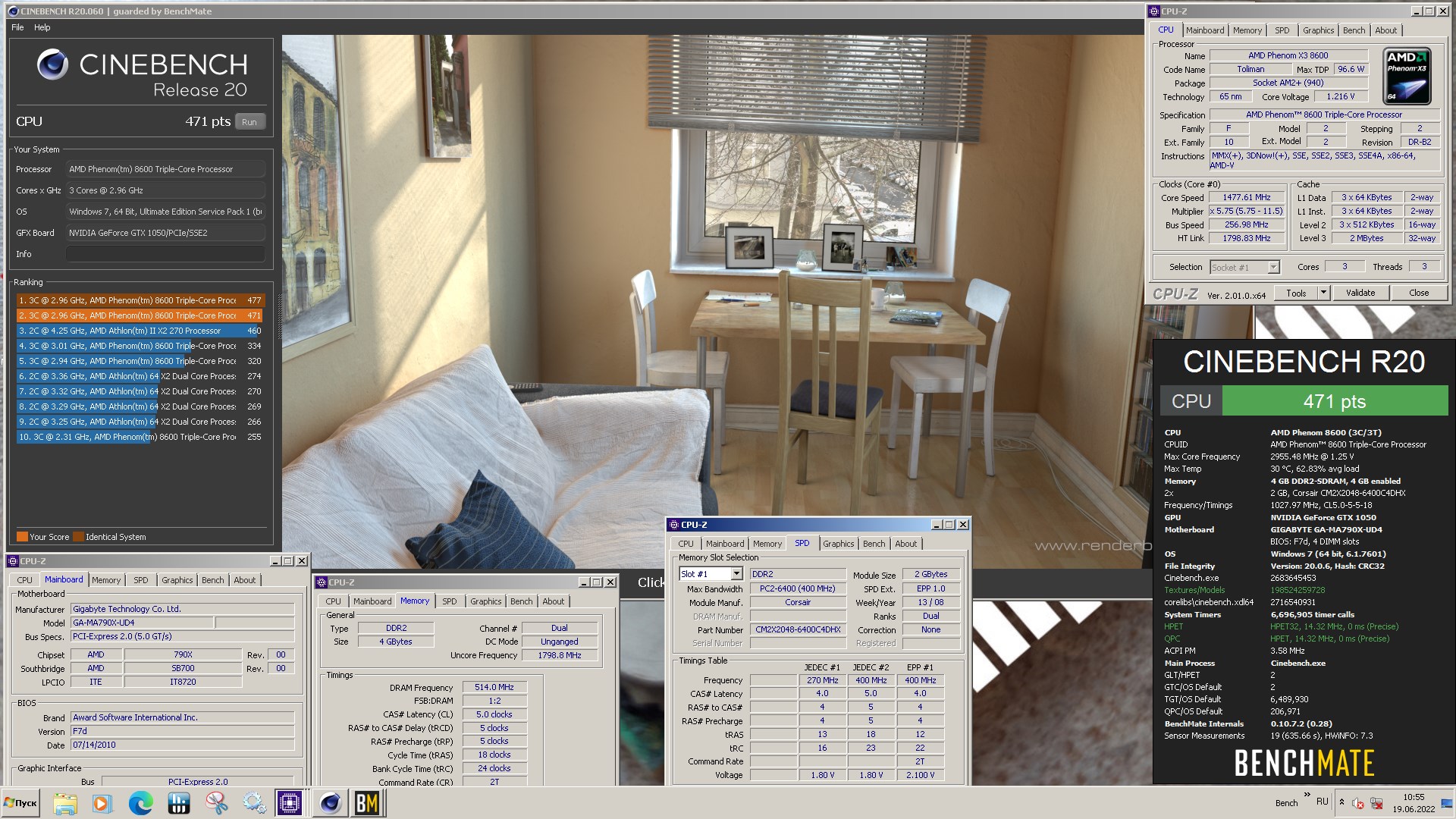This screenshot has width=1456, height=819.
Task: Click the Cinebench title bar application icon
Action: [x=13, y=11]
